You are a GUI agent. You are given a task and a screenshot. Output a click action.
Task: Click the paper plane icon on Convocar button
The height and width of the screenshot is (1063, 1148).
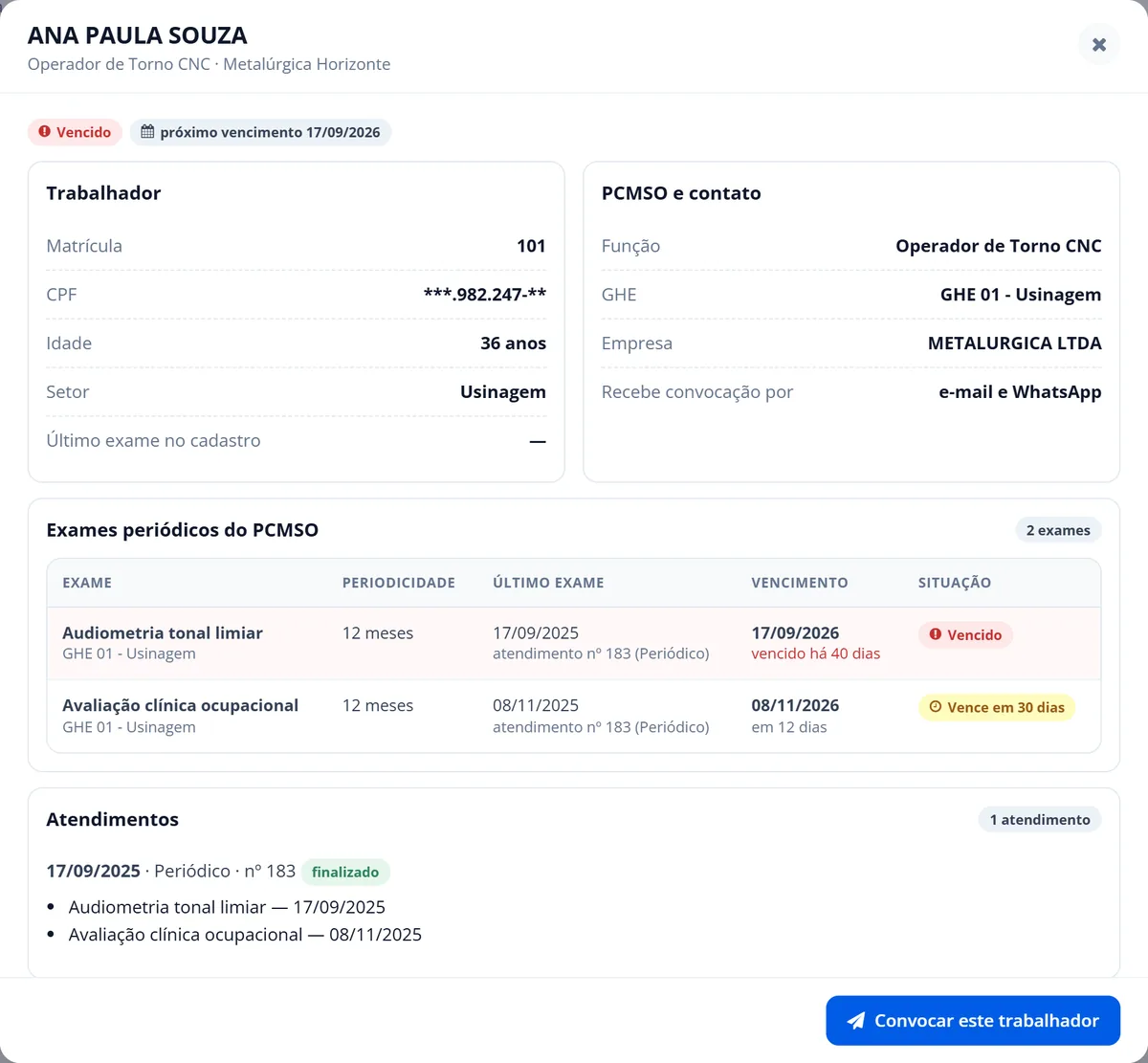tap(856, 1021)
